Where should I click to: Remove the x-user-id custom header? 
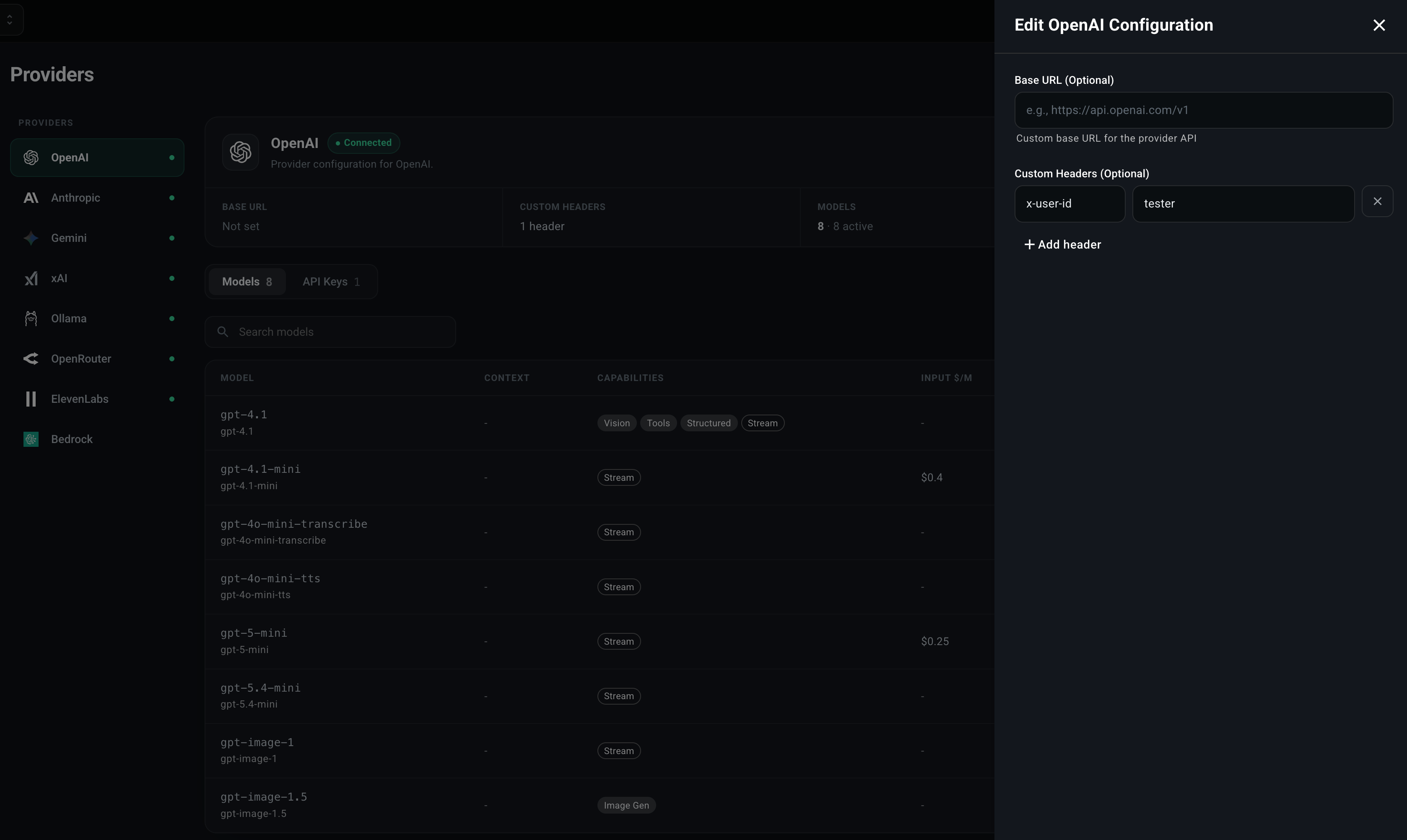tap(1377, 202)
